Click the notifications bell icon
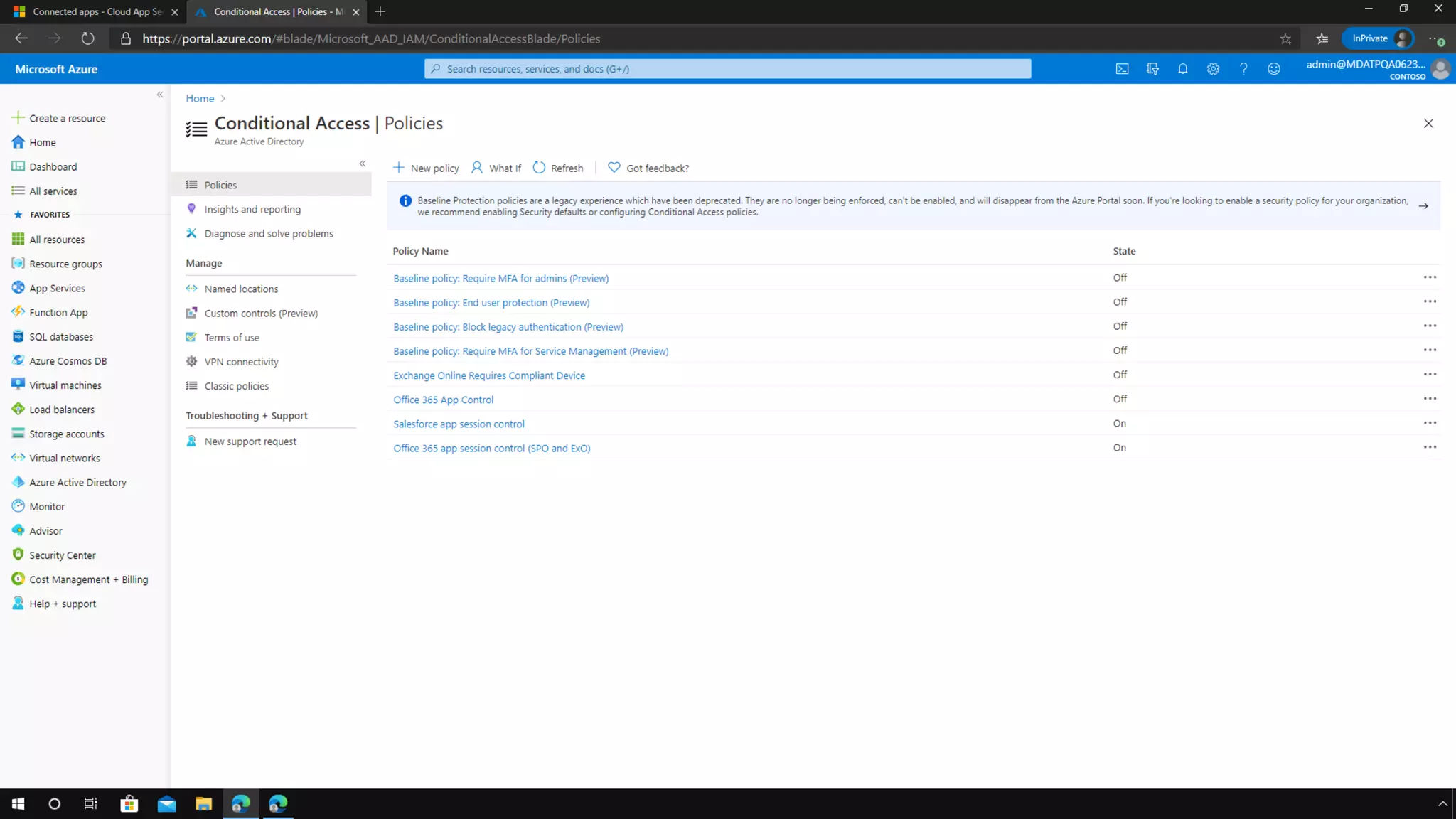1456x819 pixels. tap(1182, 69)
